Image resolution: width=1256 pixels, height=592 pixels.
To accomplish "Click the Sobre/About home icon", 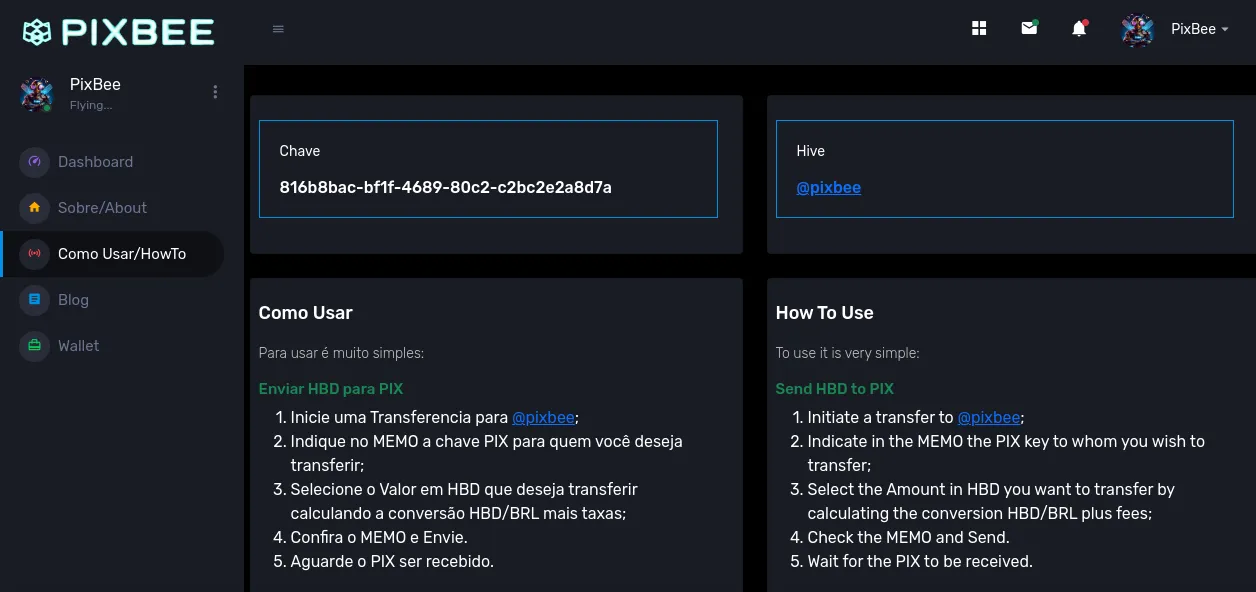I will tap(34, 208).
